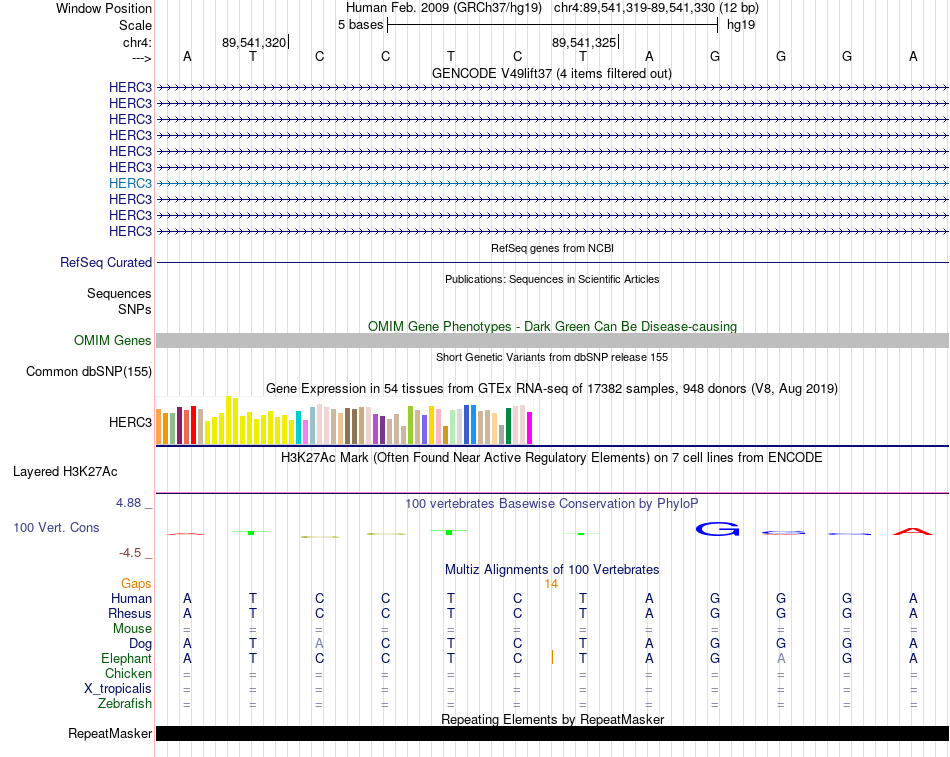
Task: Click the magenta bar in GTEx expression chart
Action: 530,428
